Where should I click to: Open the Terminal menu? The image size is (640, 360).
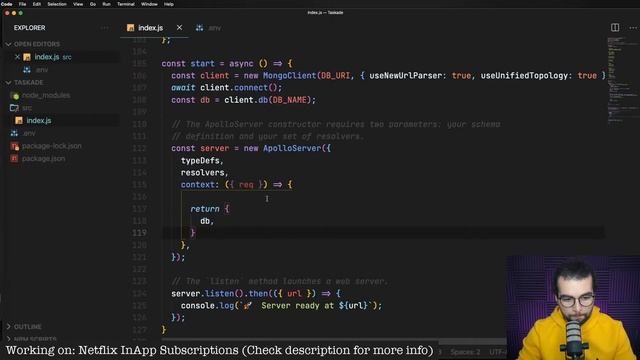tap(126, 4)
